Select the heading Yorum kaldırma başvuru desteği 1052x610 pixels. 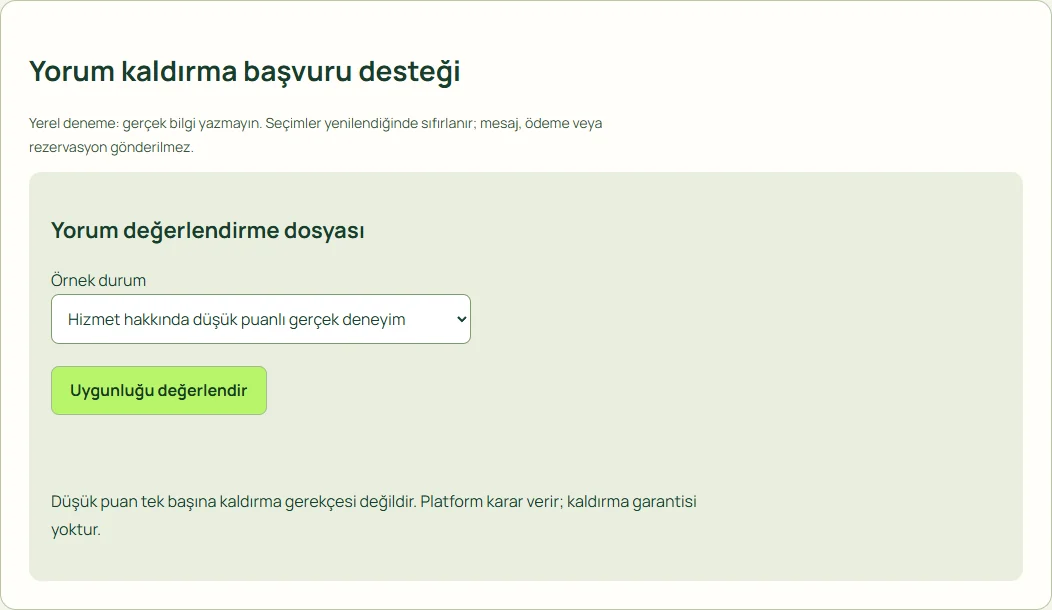point(244,71)
